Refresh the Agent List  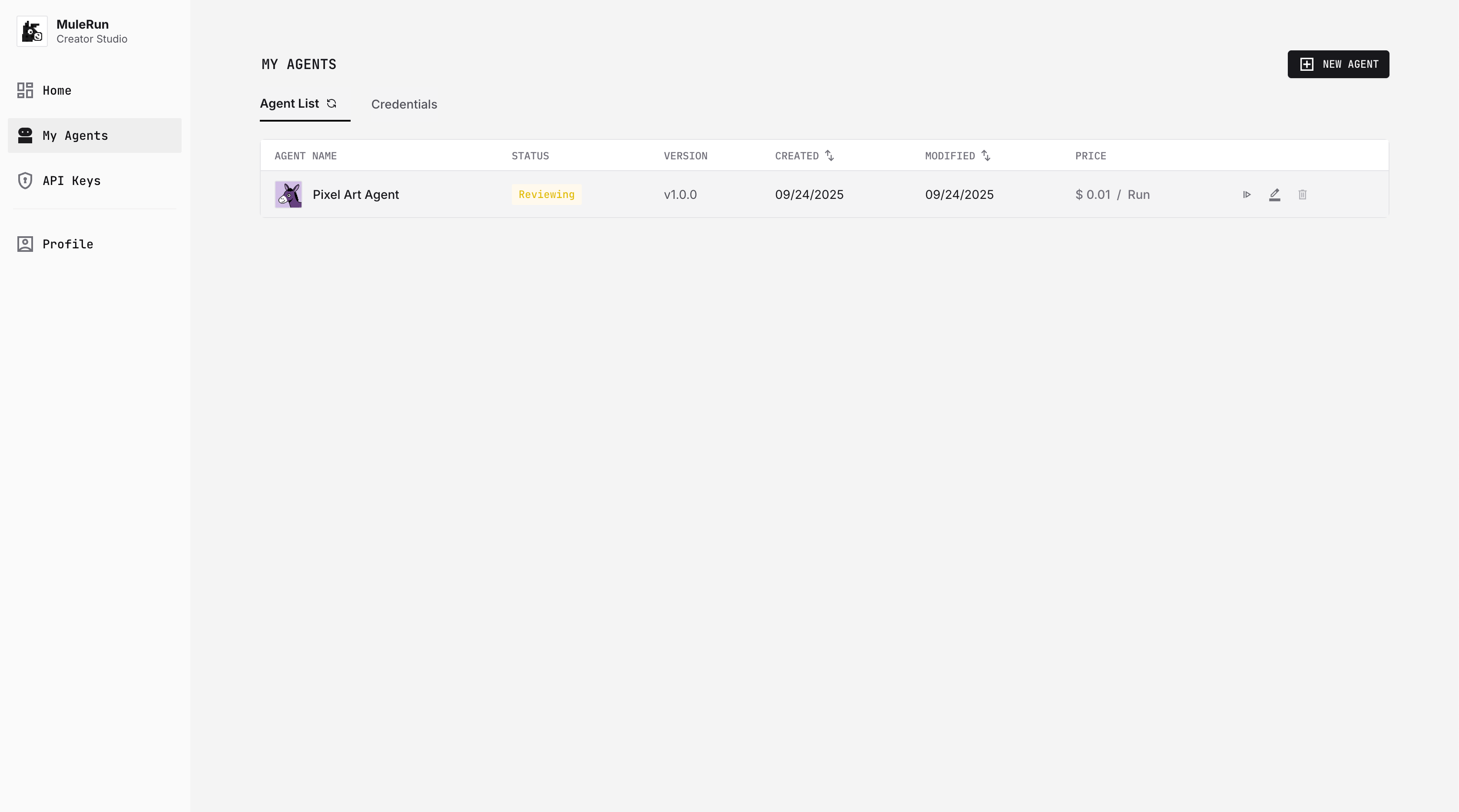(332, 103)
